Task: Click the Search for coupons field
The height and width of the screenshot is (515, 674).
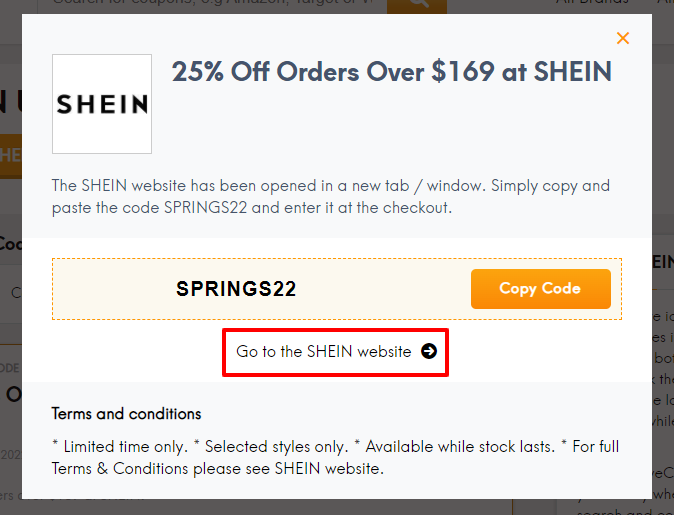Action: 212,5
